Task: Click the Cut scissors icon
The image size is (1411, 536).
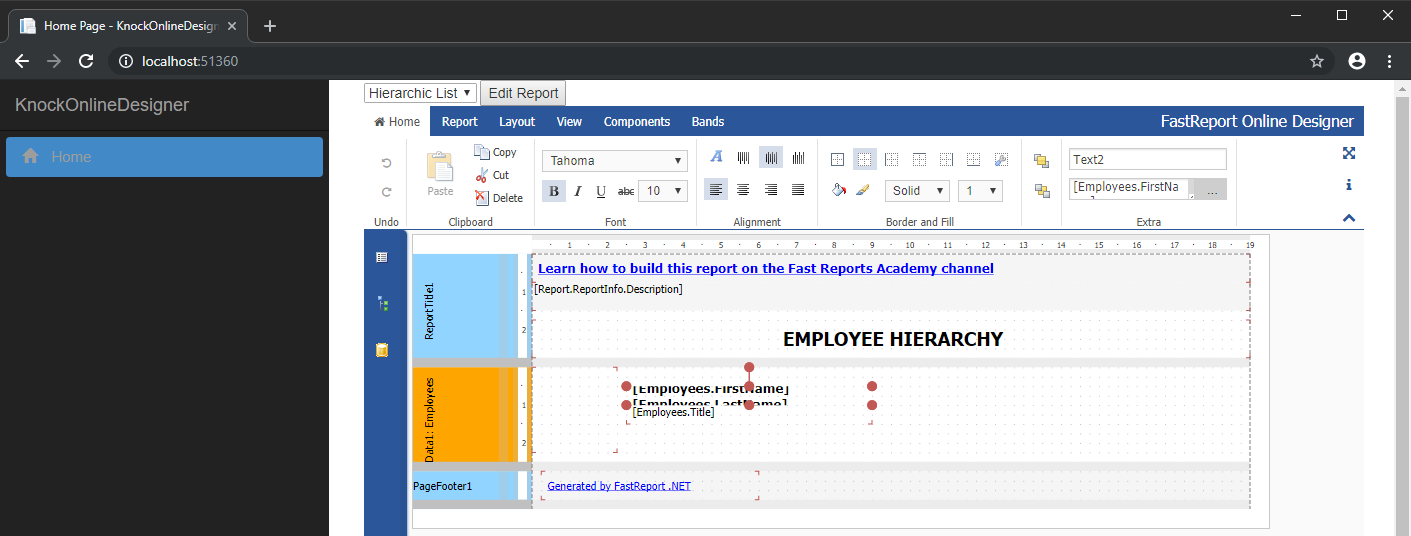Action: (x=482, y=175)
